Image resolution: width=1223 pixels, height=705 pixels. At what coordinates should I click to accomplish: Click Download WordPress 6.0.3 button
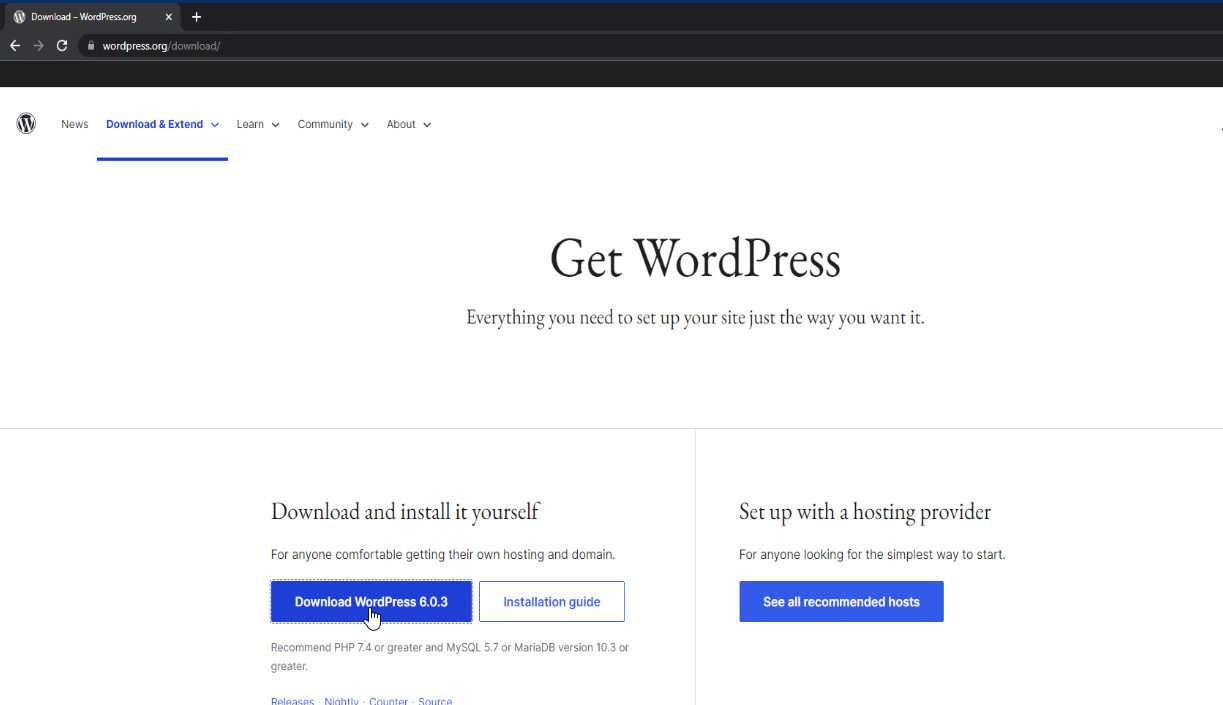(371, 601)
